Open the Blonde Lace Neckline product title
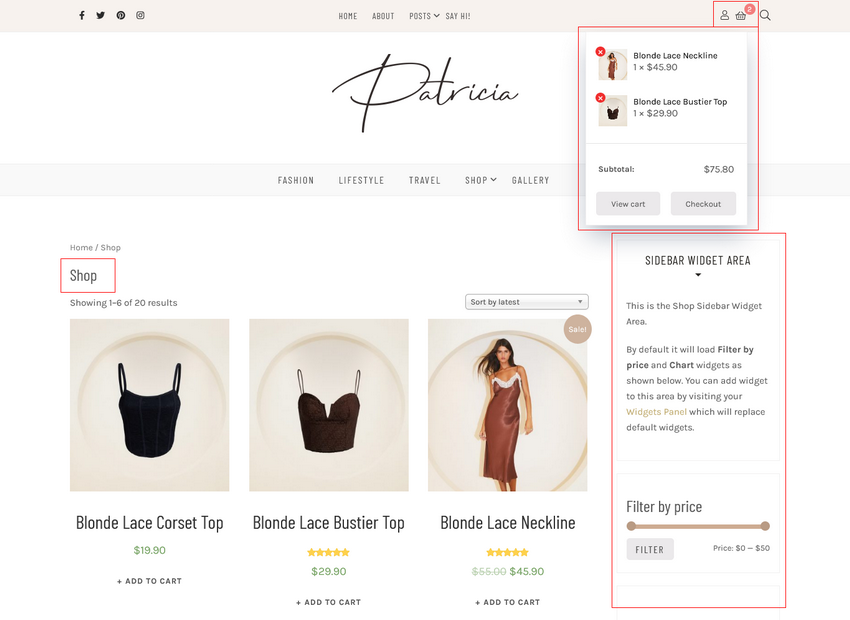The width and height of the screenshot is (850, 620). [x=507, y=523]
